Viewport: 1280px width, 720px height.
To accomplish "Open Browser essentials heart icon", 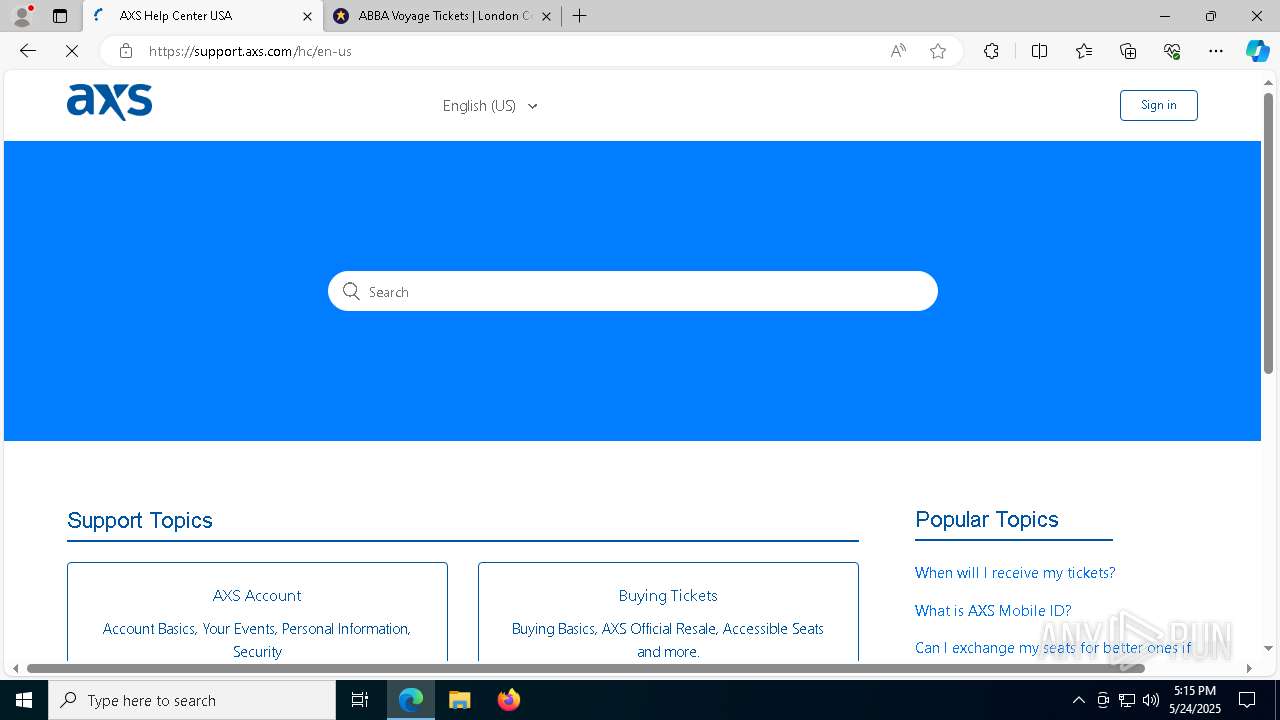I will point(1172,51).
